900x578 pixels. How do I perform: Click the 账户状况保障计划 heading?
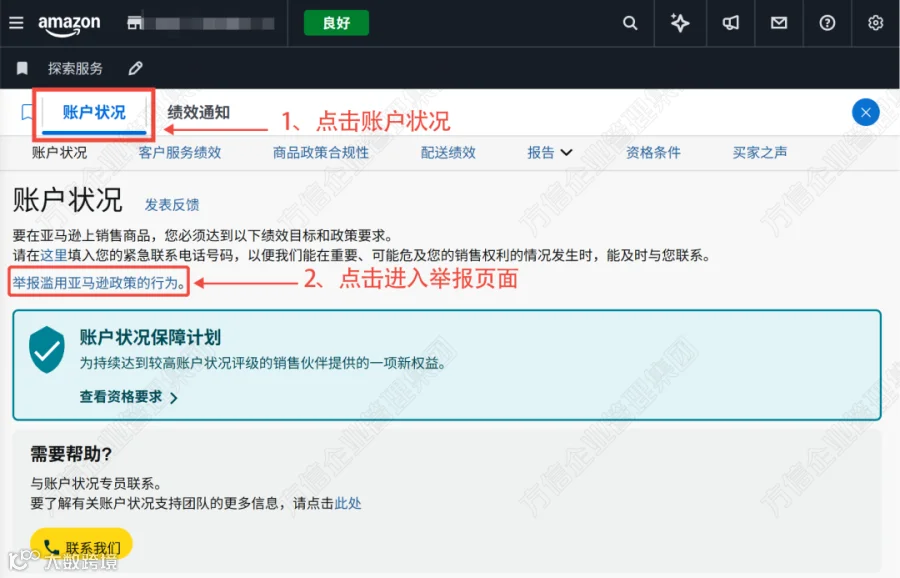coord(150,338)
